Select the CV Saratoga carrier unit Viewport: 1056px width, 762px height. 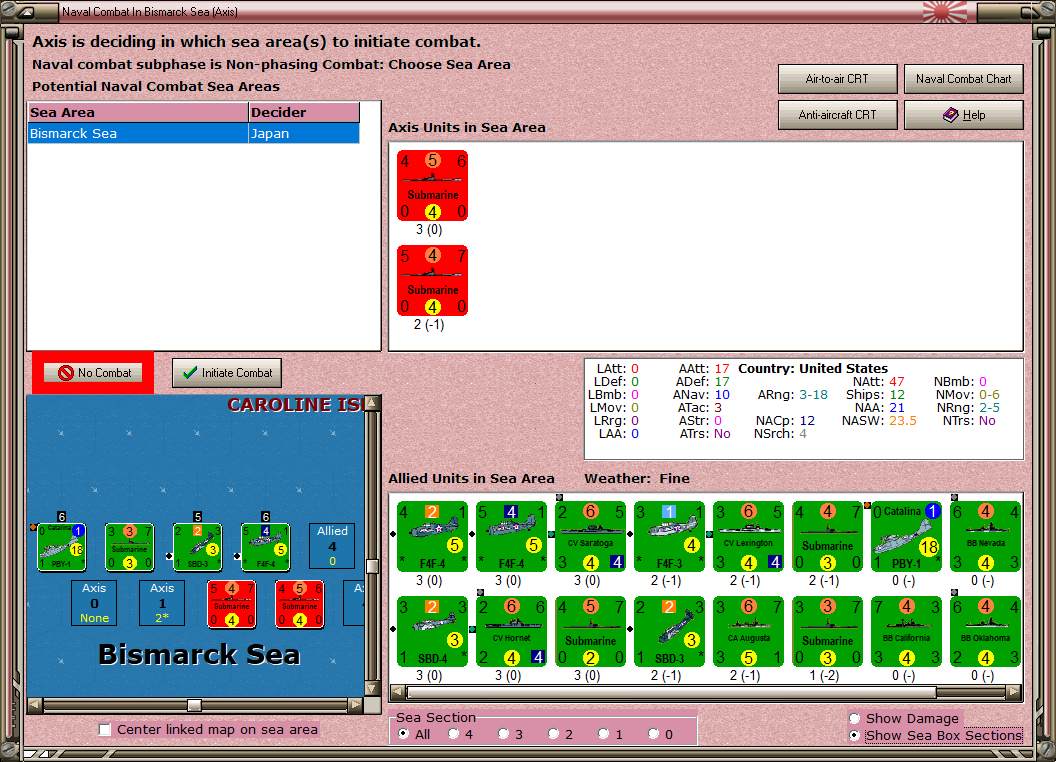tap(590, 536)
